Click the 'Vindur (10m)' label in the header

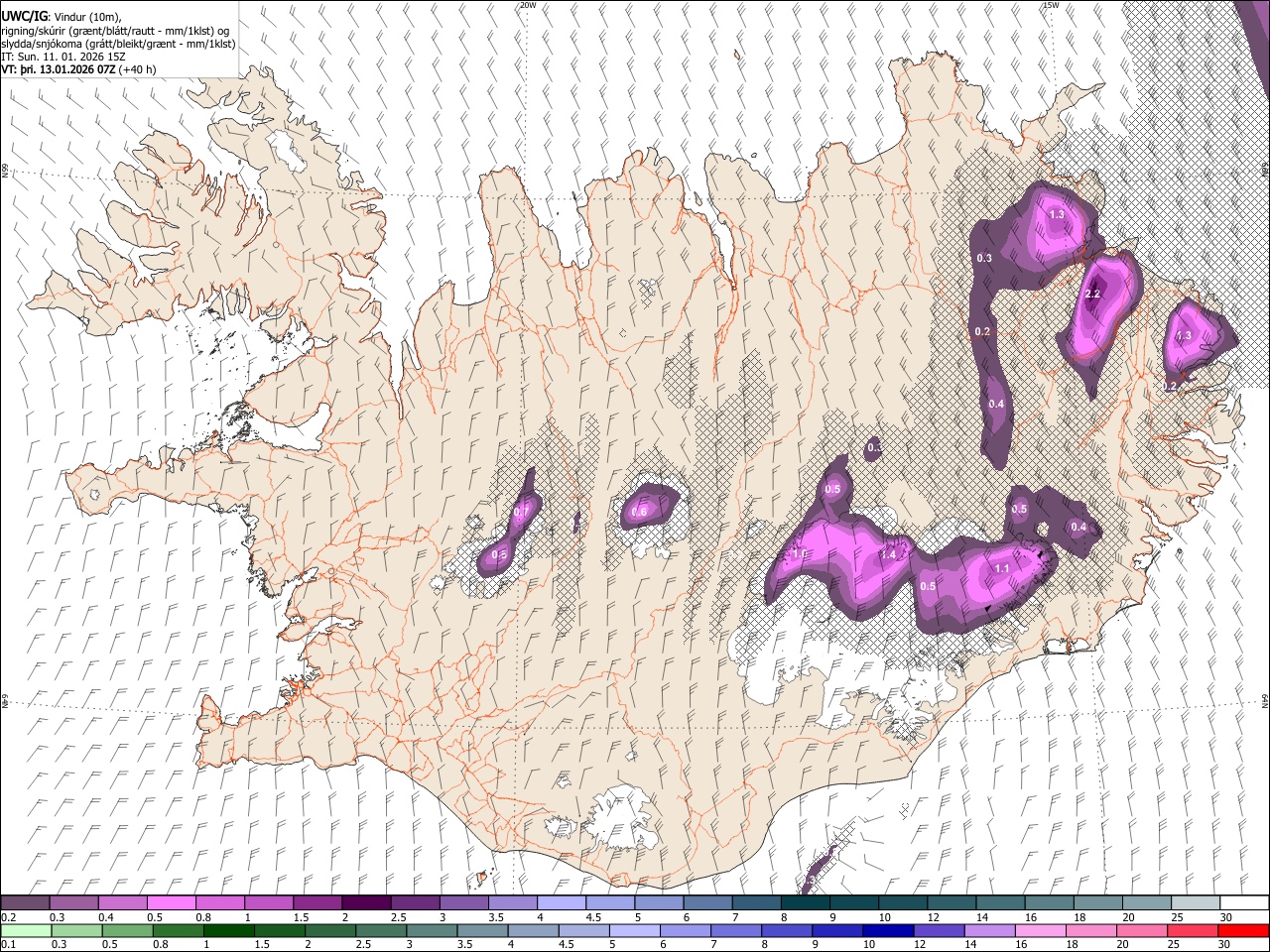coord(87,17)
